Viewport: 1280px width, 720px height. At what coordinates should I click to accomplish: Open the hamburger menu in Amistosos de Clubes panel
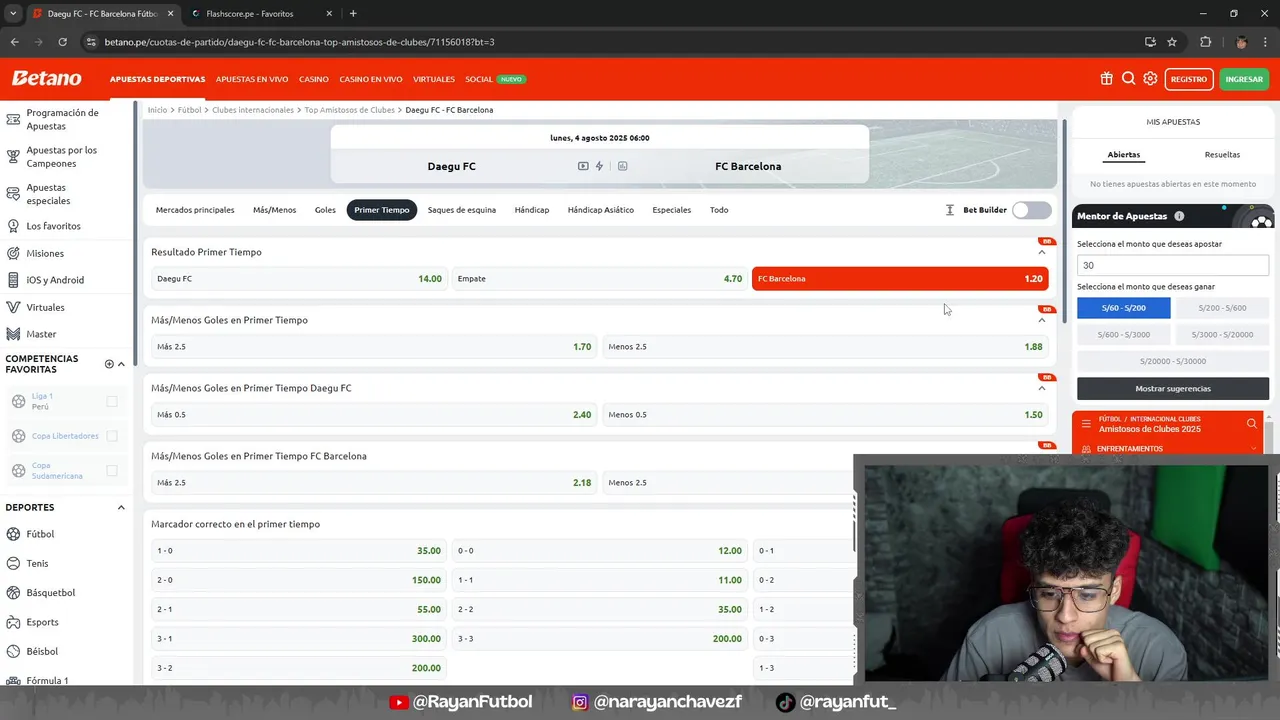coord(1086,424)
